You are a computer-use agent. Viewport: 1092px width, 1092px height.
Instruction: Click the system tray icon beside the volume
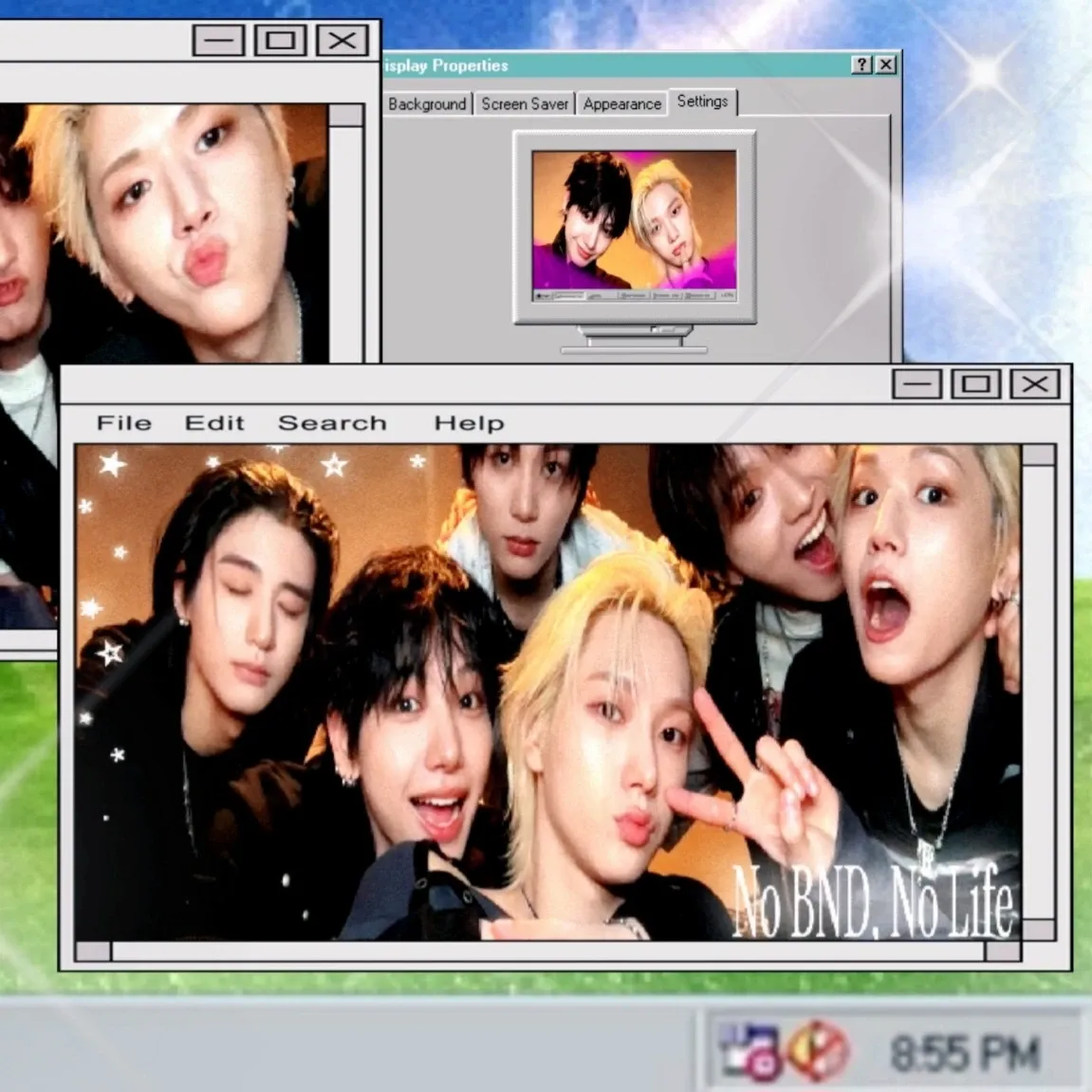(753, 1050)
